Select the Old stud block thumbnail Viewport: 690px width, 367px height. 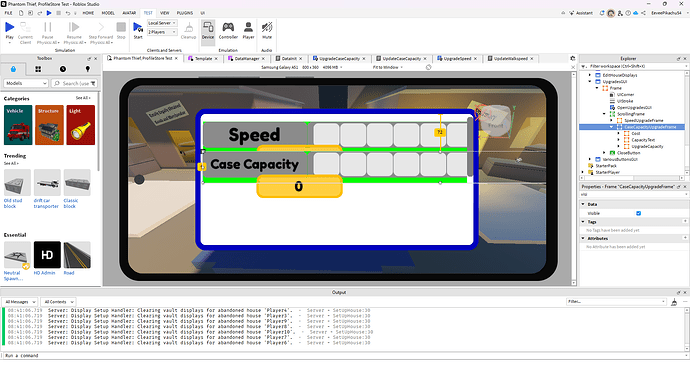coord(17,183)
